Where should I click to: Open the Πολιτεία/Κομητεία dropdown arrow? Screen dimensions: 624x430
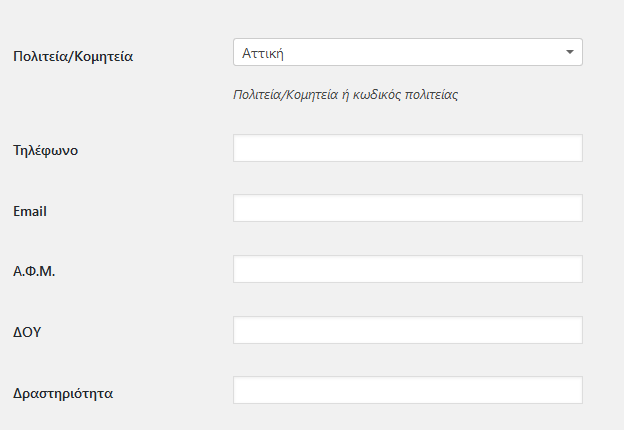[x=569, y=52]
